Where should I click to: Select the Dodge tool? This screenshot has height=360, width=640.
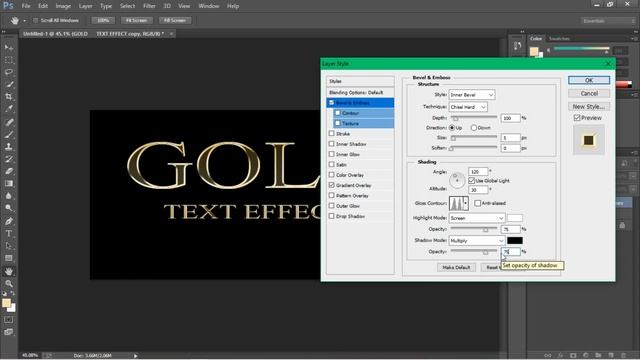pos(9,208)
